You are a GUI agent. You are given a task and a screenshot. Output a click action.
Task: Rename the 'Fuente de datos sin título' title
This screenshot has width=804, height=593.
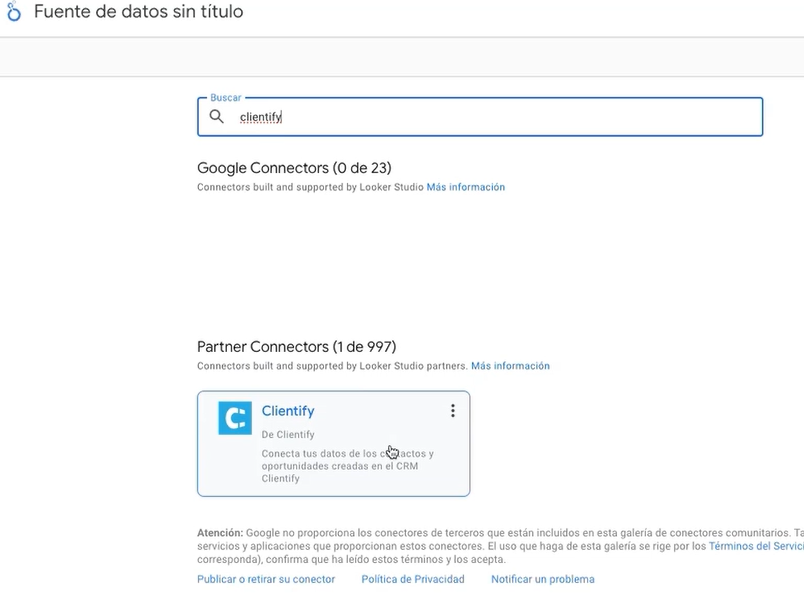pyautogui.click(x=138, y=11)
